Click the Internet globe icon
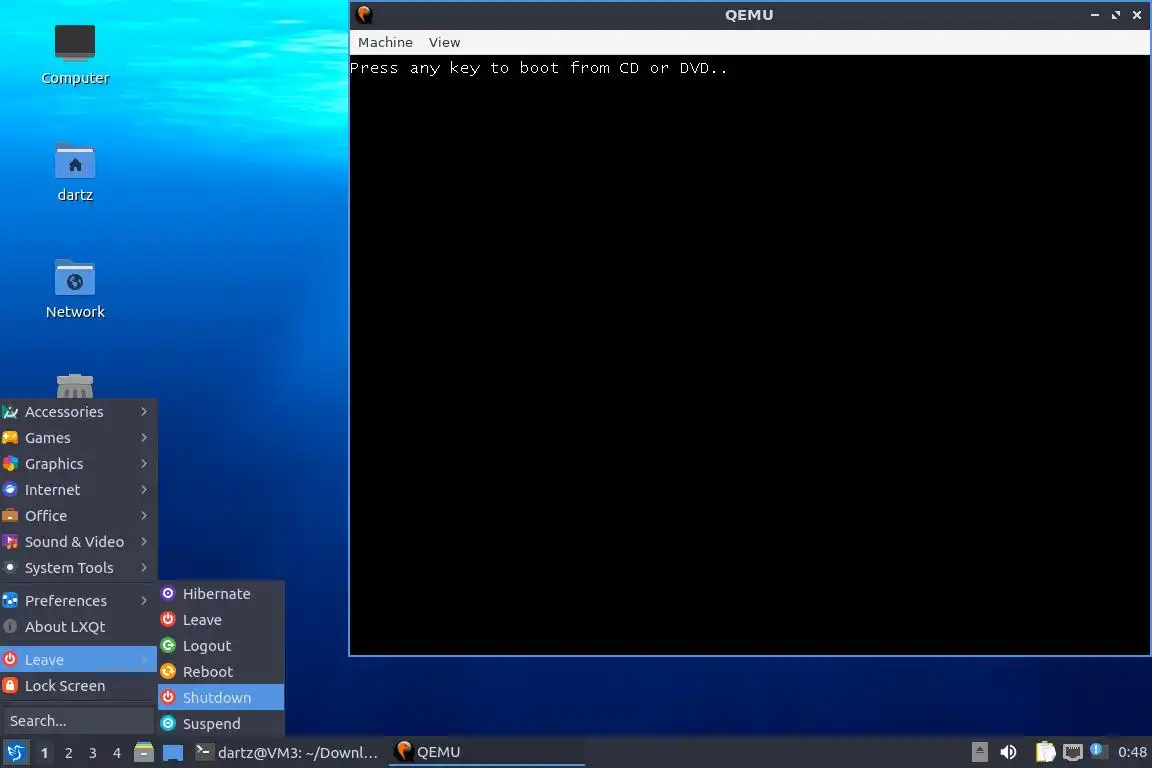This screenshot has width=1152, height=768. [x=10, y=489]
